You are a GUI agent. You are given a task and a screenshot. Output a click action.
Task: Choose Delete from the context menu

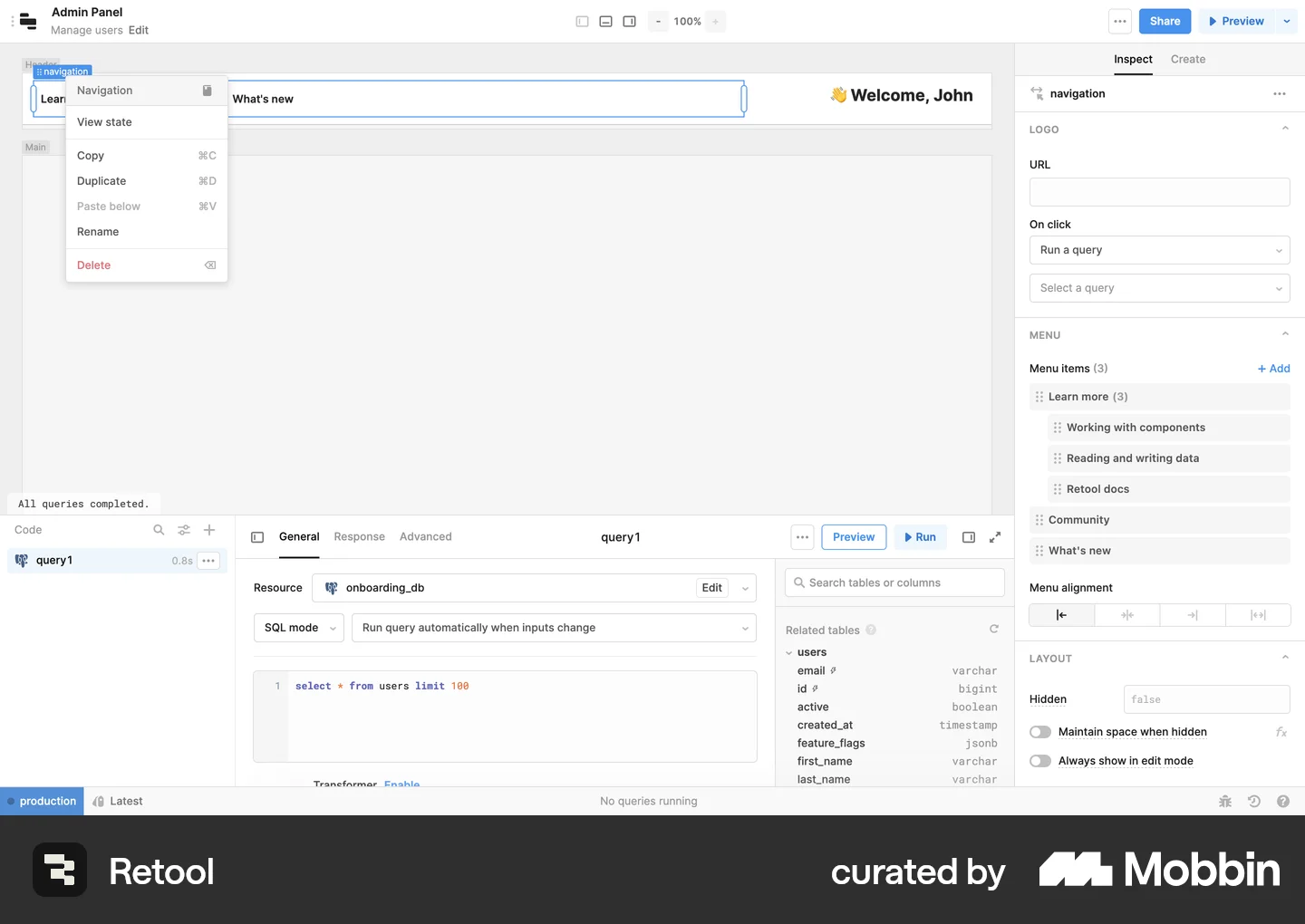(147, 265)
